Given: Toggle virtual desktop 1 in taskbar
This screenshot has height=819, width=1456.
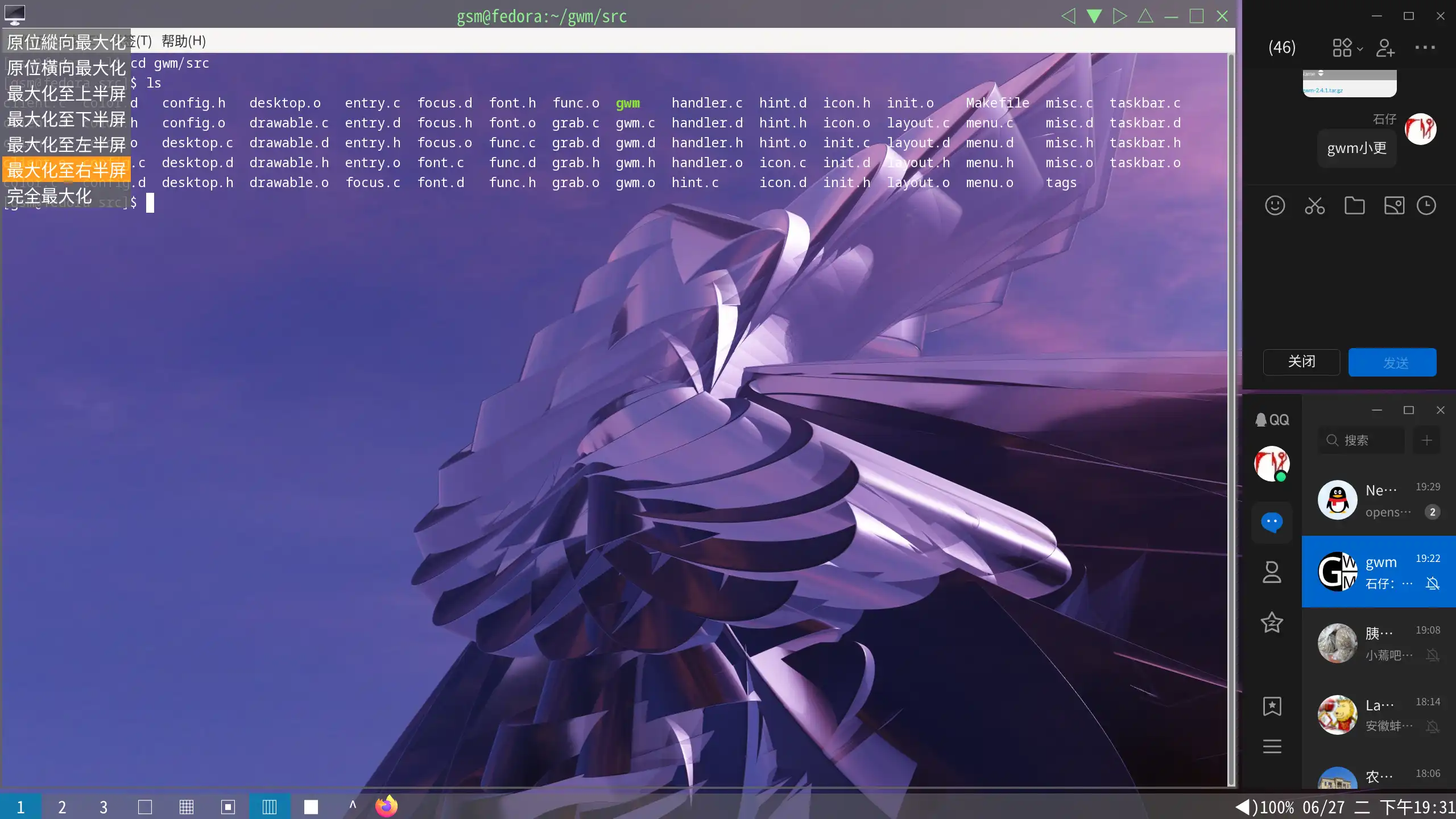Looking at the screenshot, I should pos(20,806).
